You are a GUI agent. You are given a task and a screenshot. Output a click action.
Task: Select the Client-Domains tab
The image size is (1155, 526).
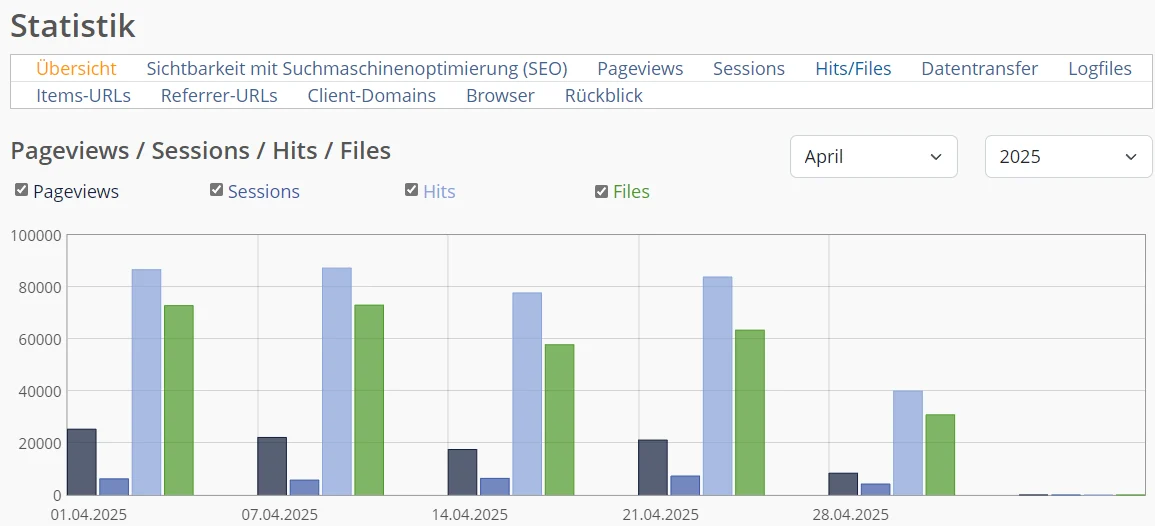[x=372, y=96]
